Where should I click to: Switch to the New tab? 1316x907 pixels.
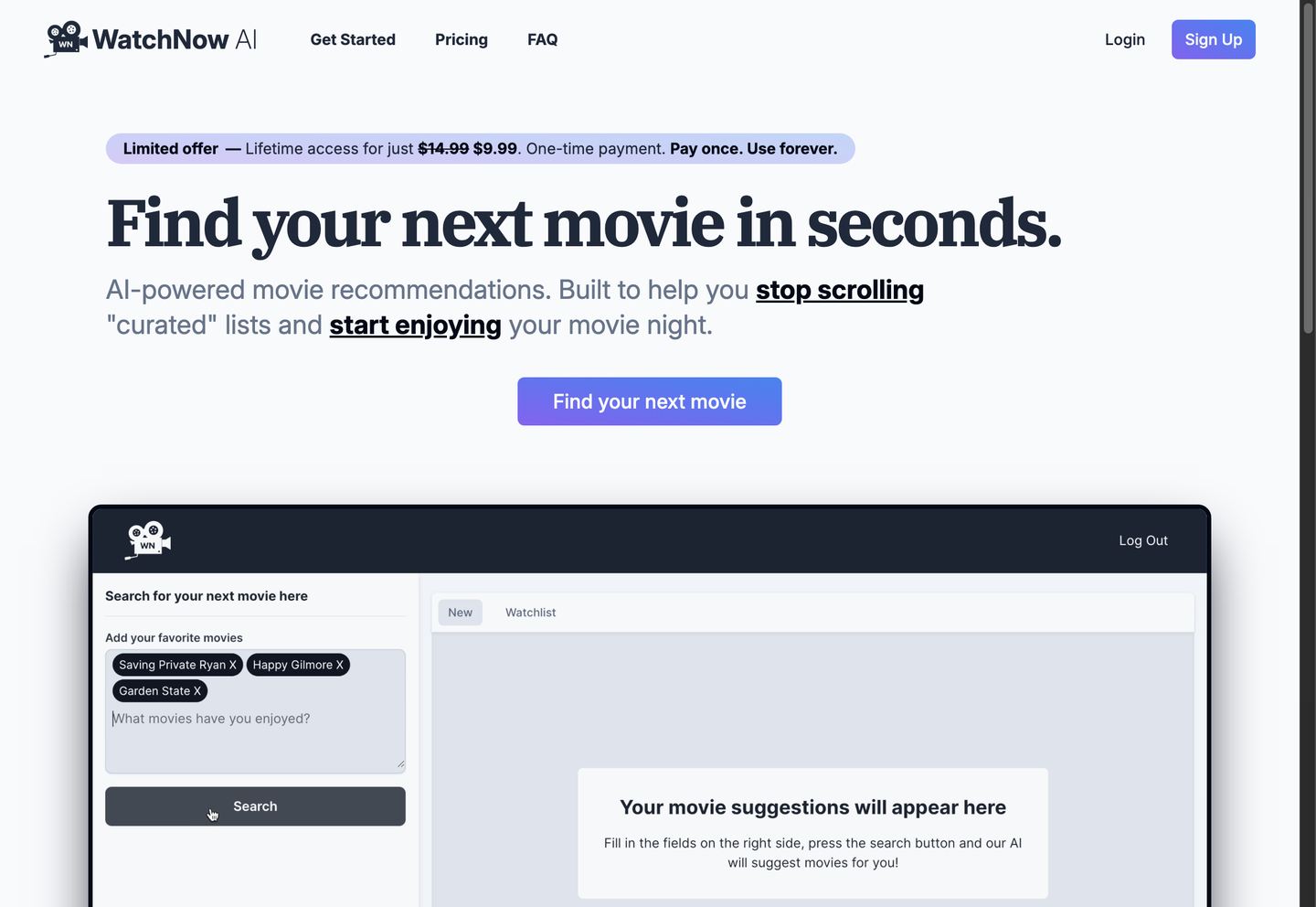coord(461,613)
